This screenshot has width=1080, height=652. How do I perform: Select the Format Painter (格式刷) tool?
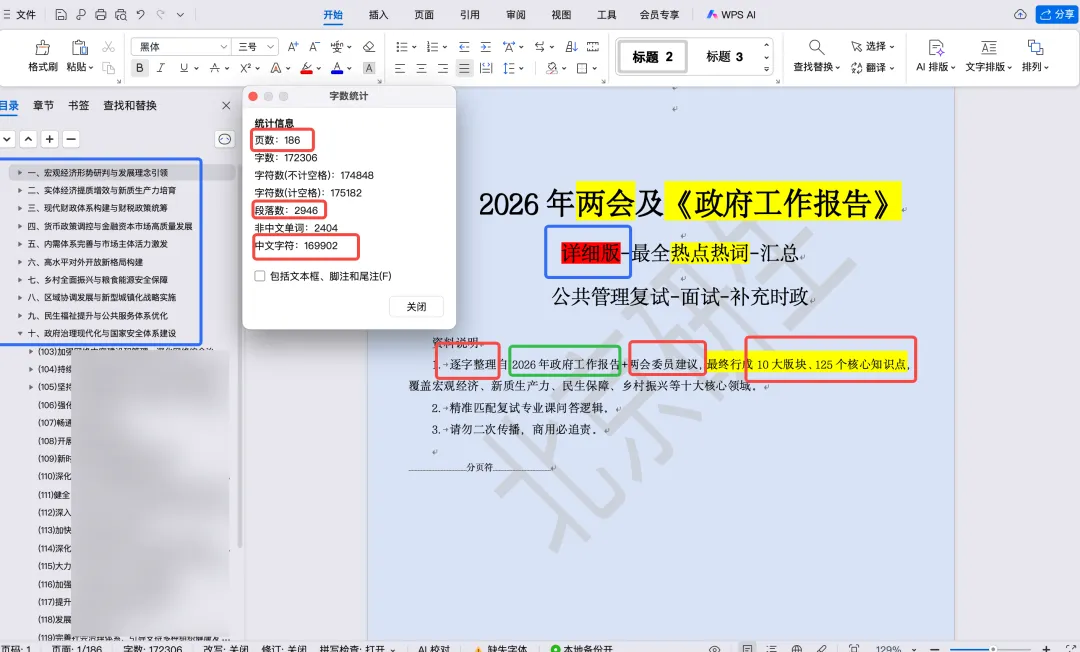coord(43,56)
